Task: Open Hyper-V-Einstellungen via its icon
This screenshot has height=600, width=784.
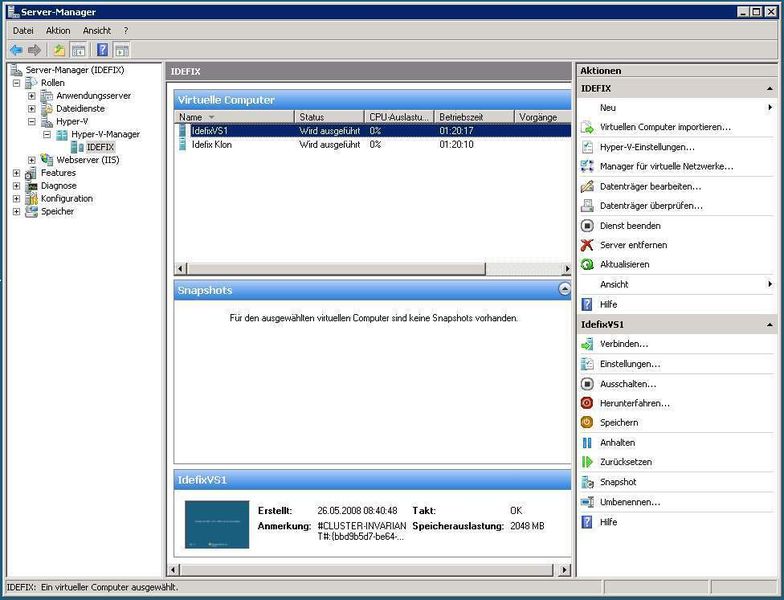Action: tap(587, 147)
